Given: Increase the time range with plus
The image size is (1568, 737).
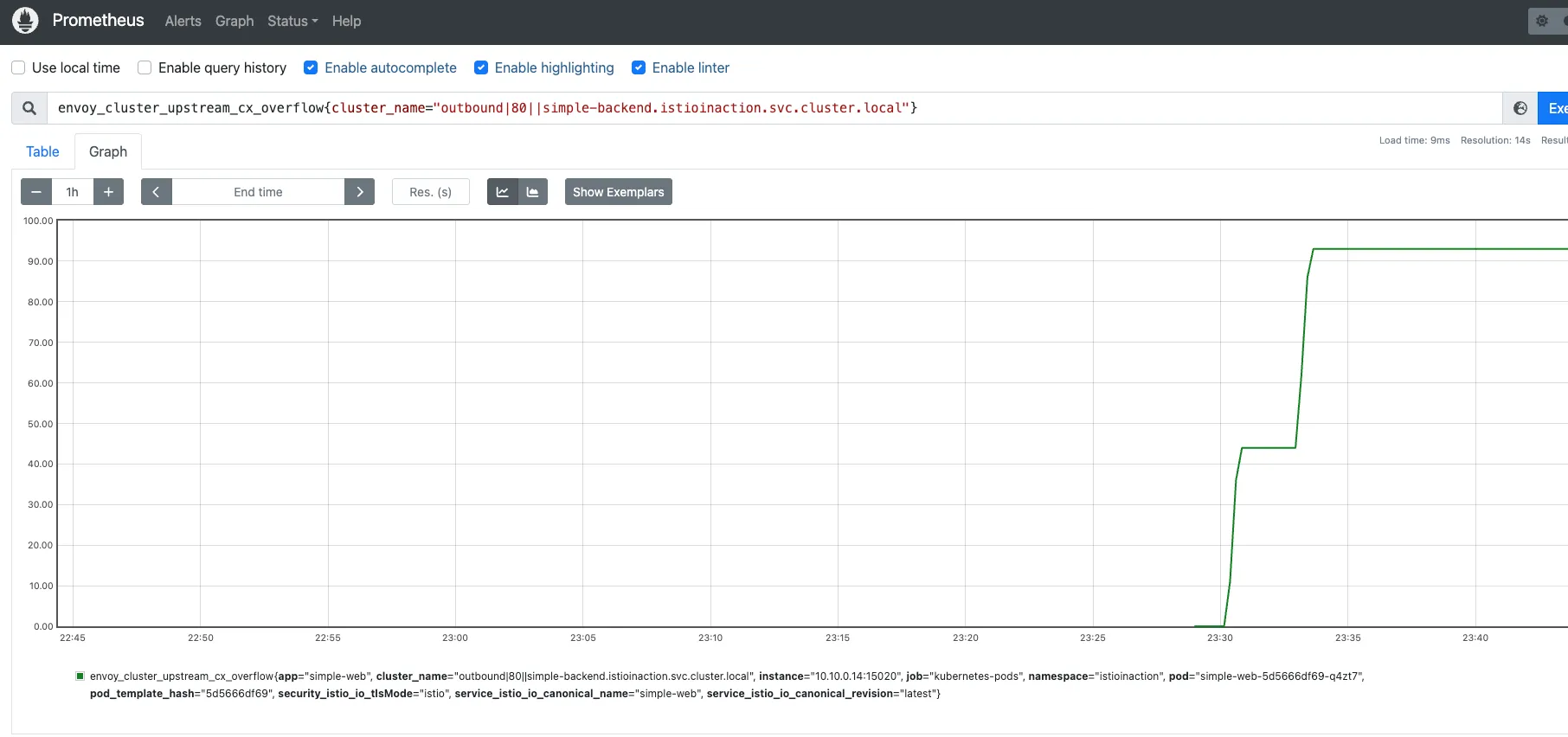Looking at the screenshot, I should pos(108,192).
